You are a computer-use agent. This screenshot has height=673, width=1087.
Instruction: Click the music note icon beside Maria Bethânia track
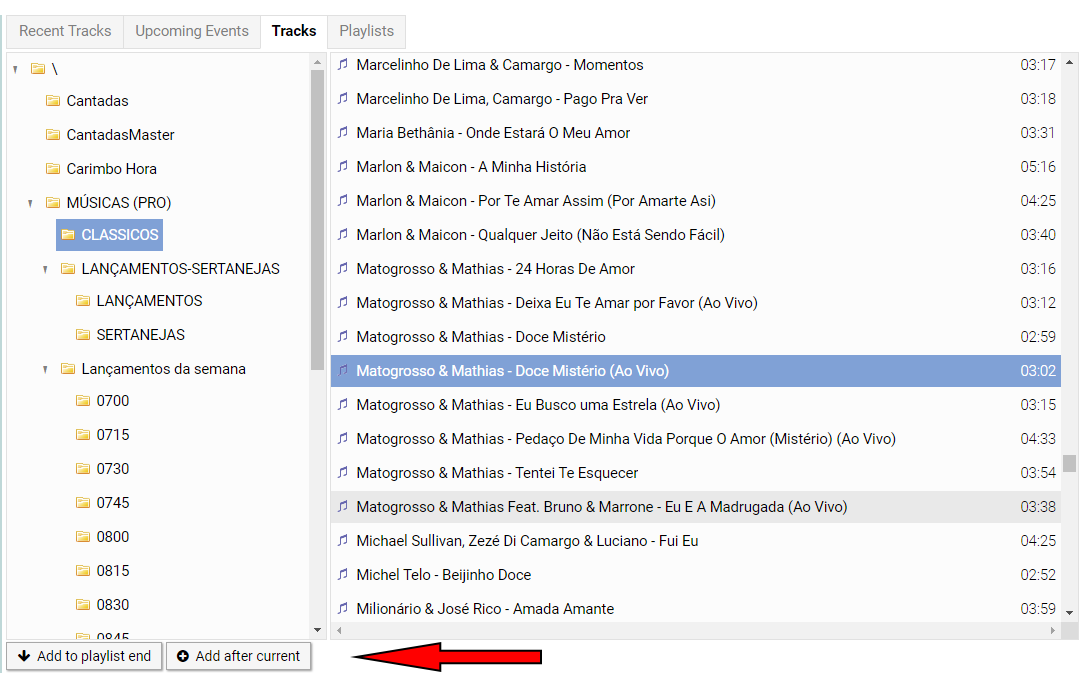click(x=343, y=133)
